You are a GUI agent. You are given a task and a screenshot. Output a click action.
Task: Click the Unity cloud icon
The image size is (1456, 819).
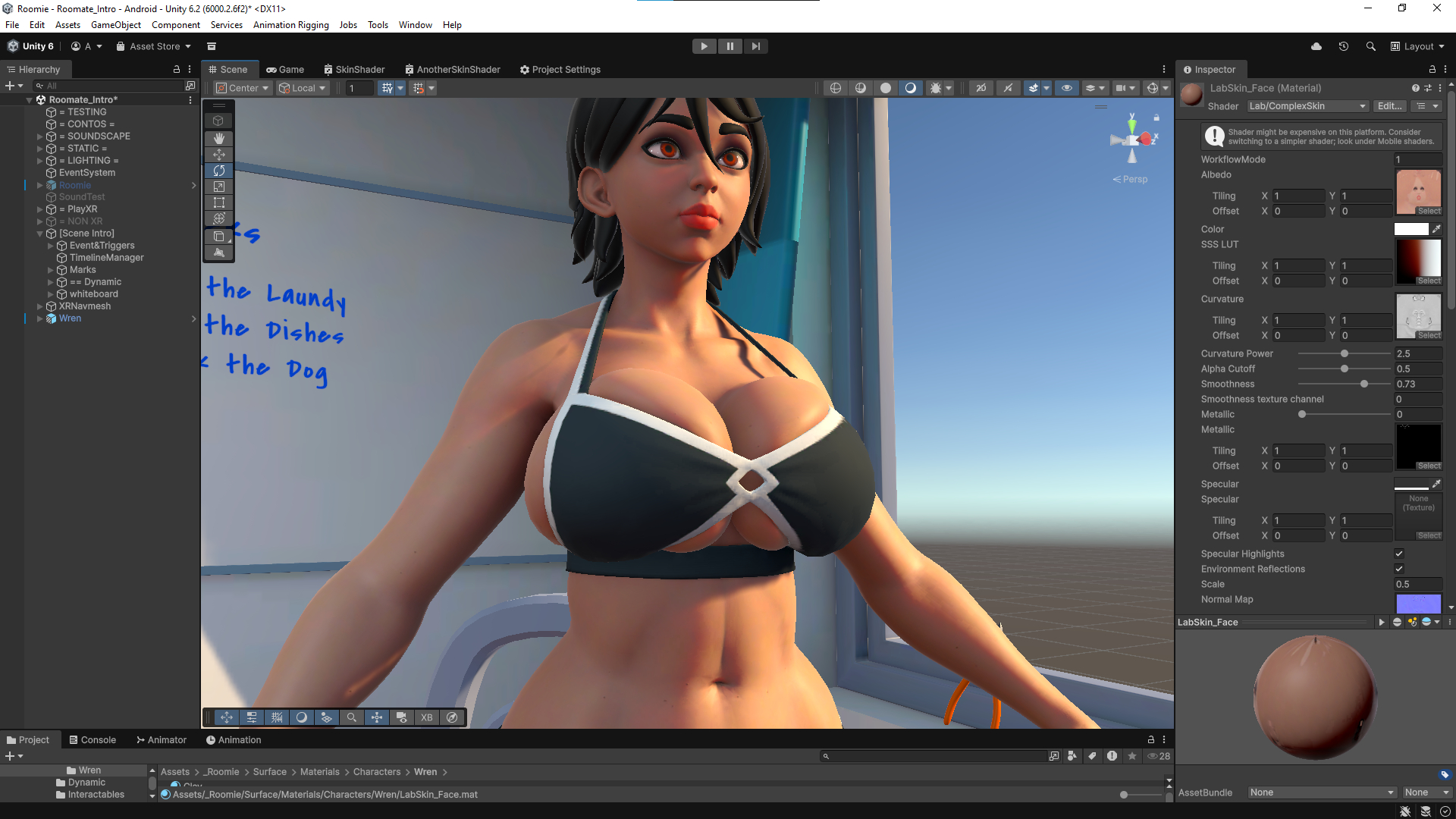point(1316,46)
